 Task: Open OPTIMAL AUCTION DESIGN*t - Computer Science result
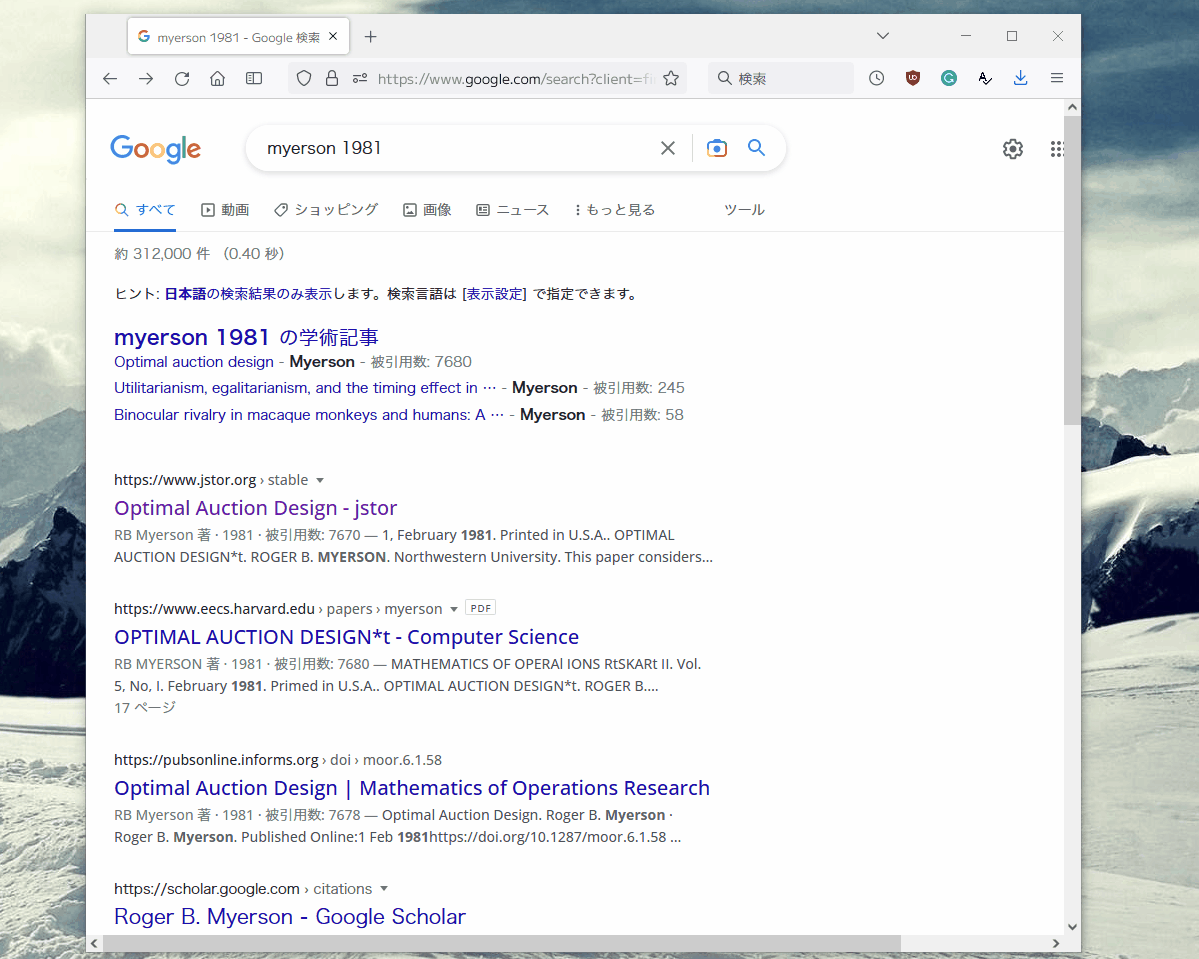point(346,637)
